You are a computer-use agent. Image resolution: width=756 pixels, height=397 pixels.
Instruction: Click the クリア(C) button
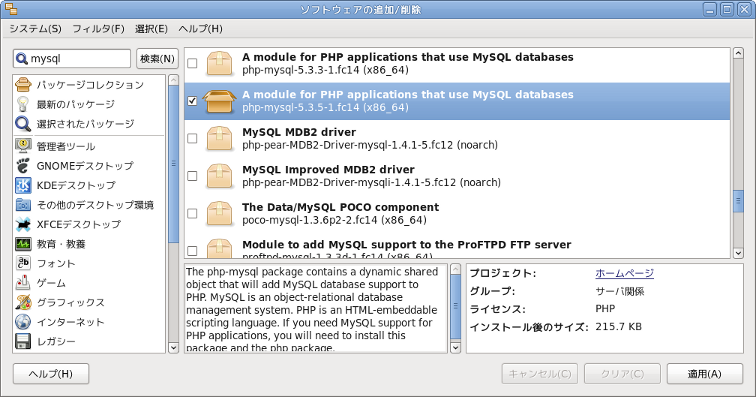[x=622, y=374]
